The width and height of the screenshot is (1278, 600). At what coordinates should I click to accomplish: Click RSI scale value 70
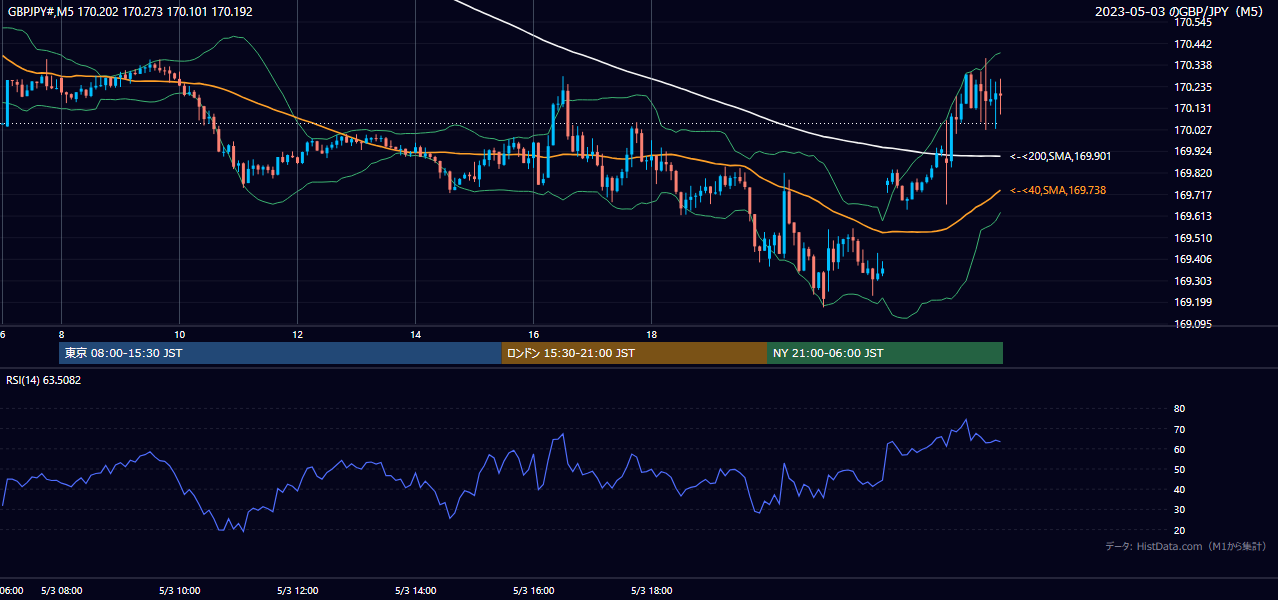pos(1180,429)
